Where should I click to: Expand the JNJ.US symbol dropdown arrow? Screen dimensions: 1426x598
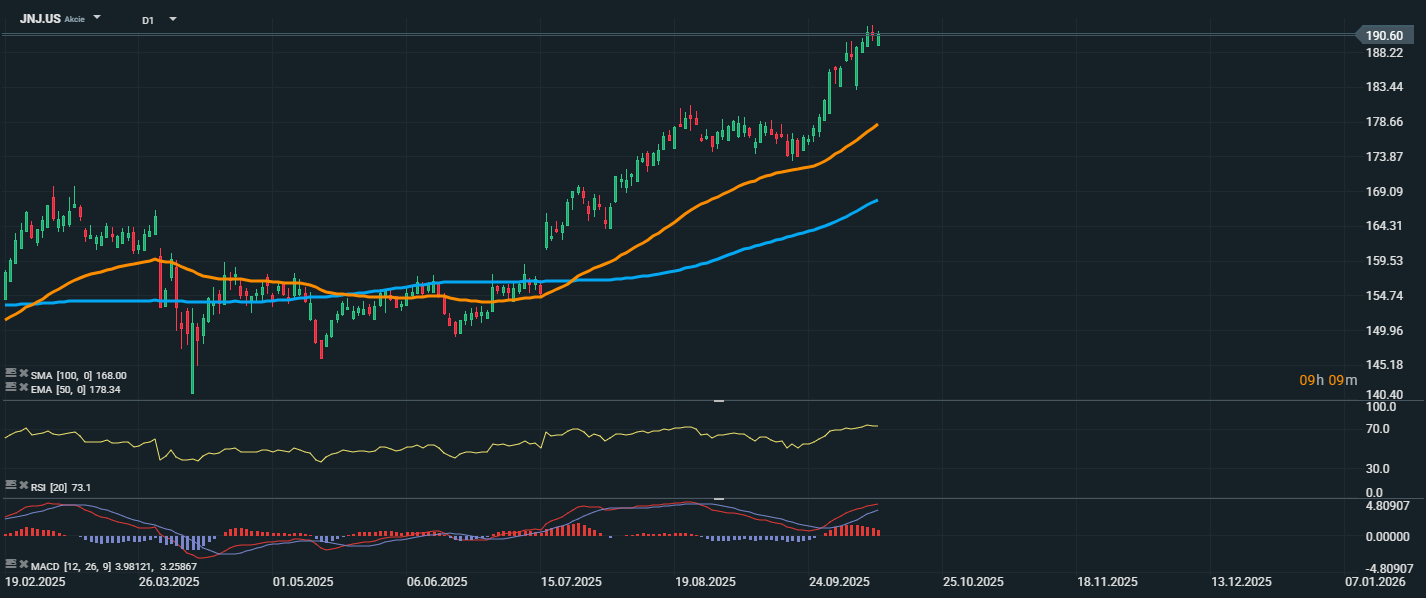click(97, 19)
